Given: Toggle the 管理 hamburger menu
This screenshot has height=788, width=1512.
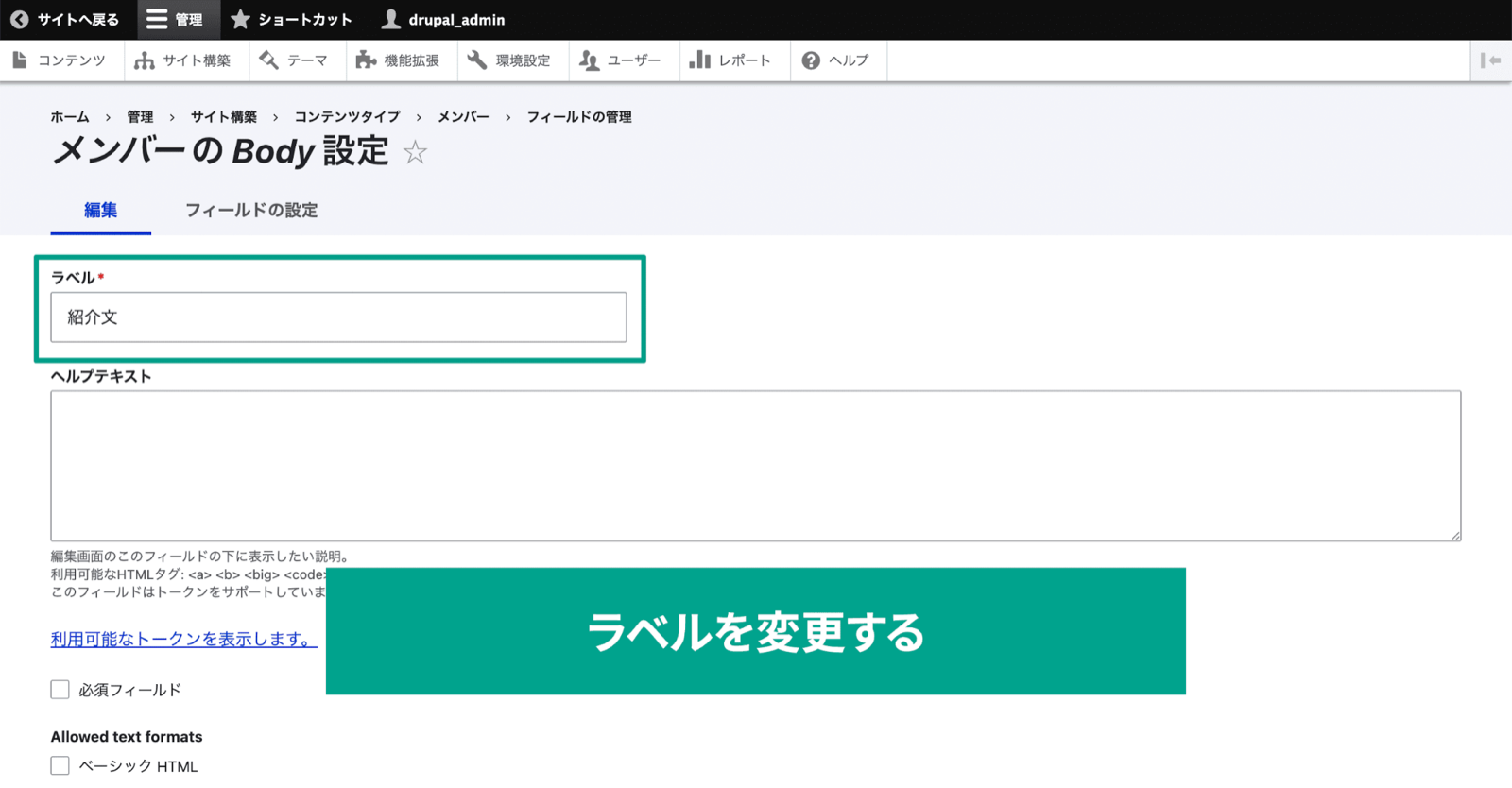Looking at the screenshot, I should point(178,19).
